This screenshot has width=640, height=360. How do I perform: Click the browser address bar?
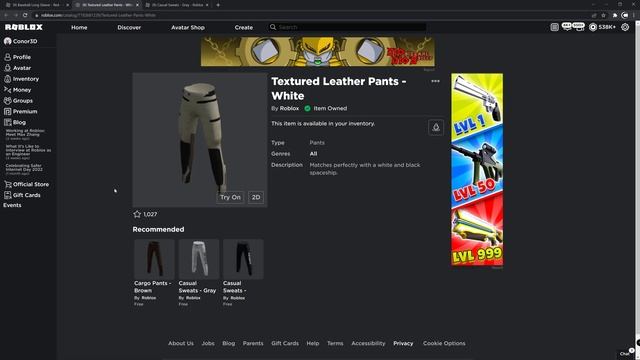pyautogui.click(x=310, y=15)
